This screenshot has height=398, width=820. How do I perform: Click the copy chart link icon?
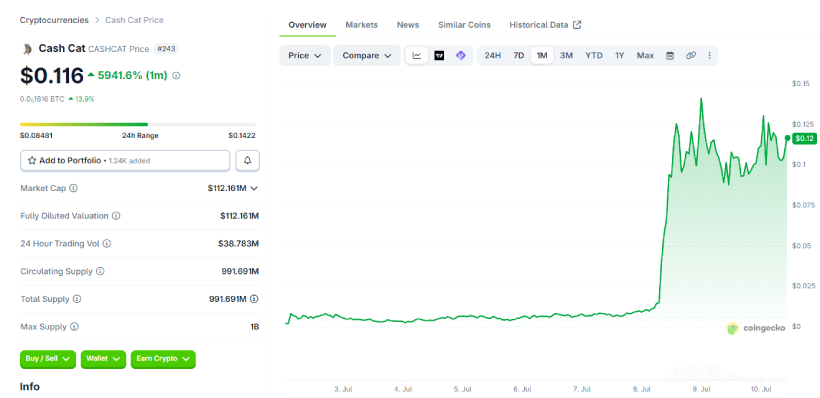(x=691, y=55)
